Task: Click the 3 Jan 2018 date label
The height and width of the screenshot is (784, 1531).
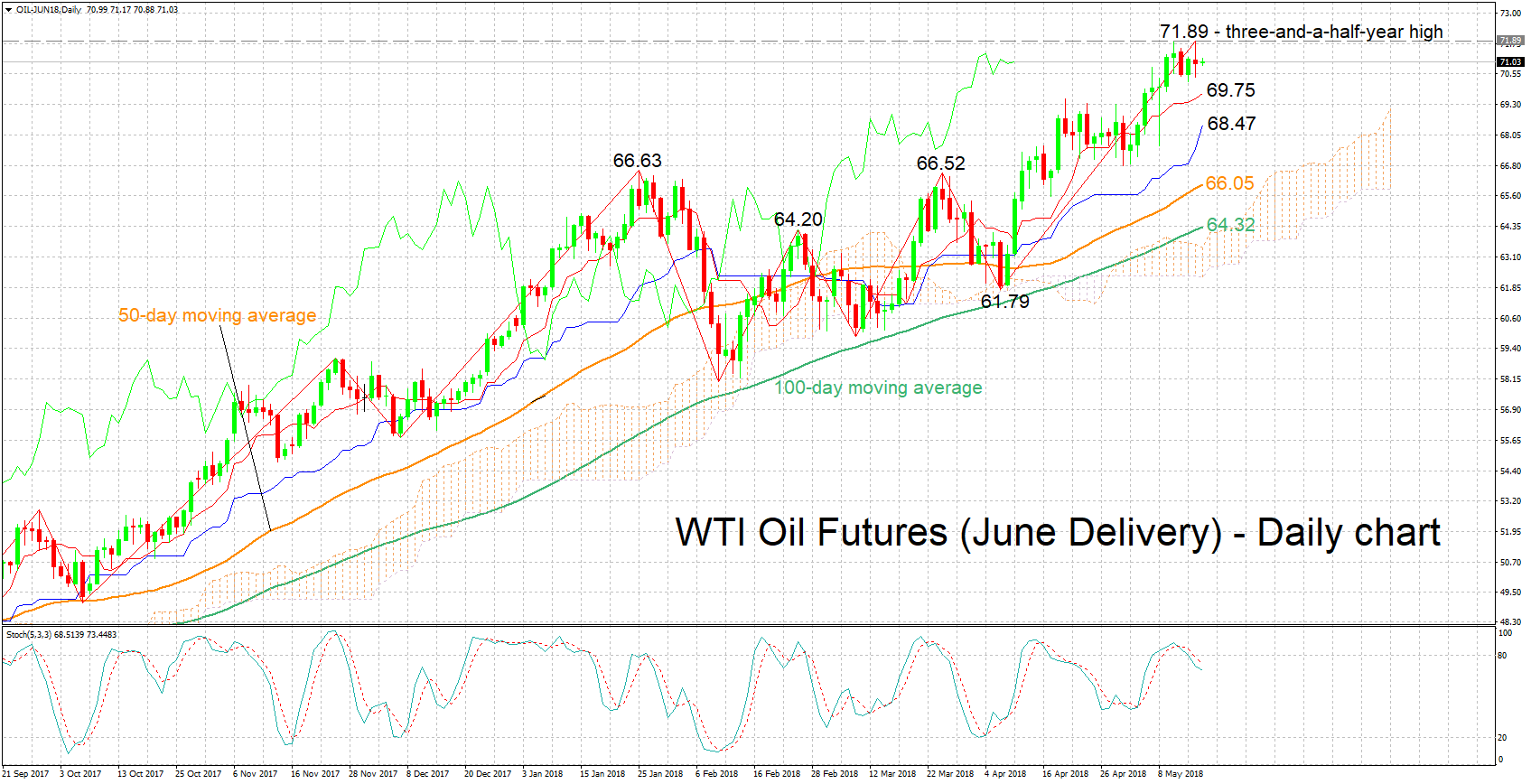Action: [542, 773]
